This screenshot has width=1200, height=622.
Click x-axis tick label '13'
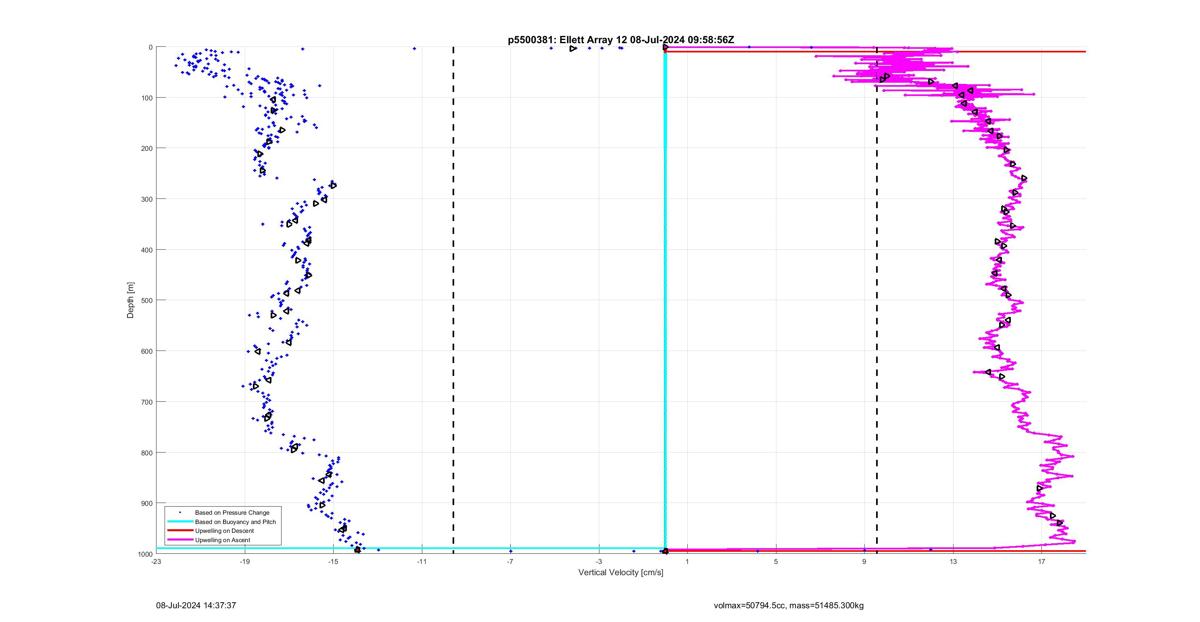[953, 561]
